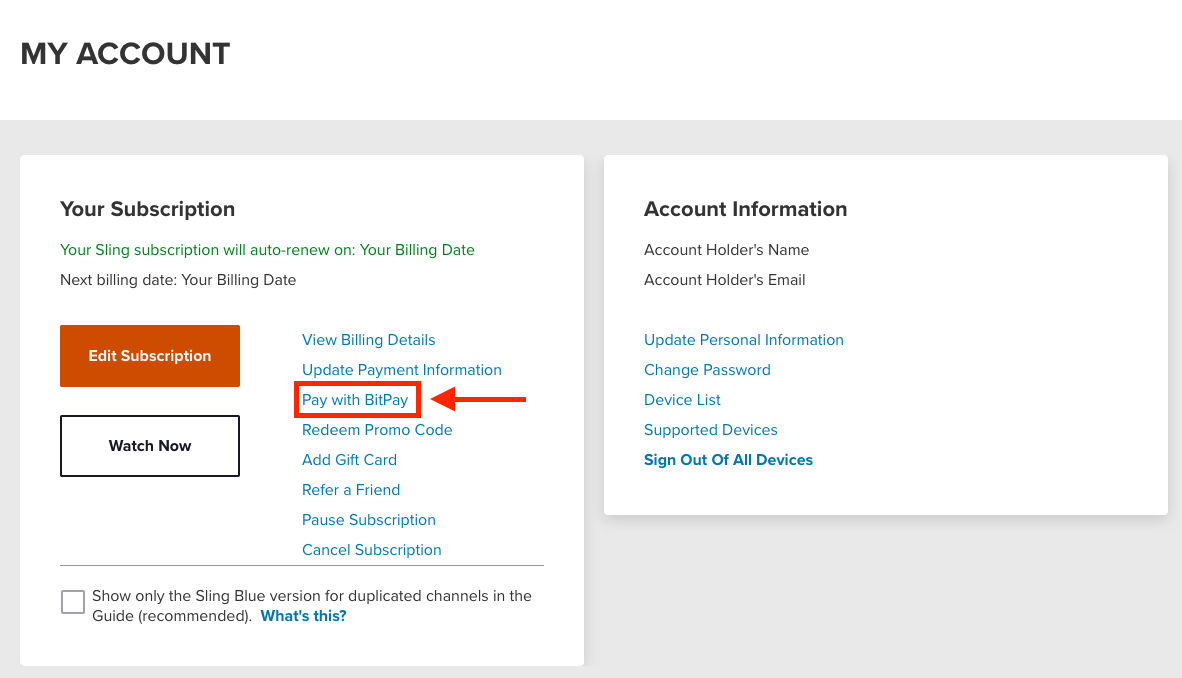This screenshot has width=1182, height=678.
Task: Click Change Password link
Action: (707, 370)
